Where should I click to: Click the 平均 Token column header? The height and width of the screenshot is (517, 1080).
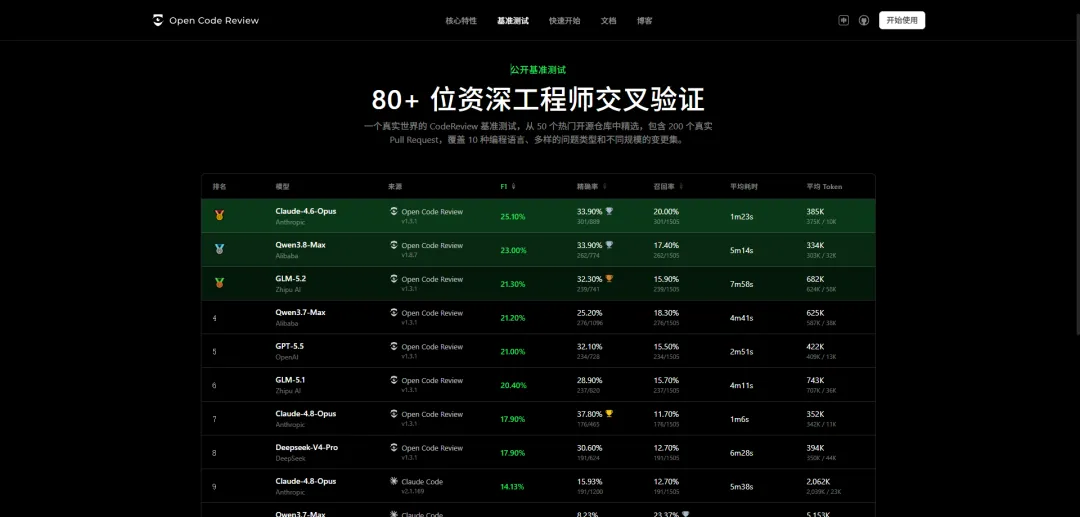(824, 187)
